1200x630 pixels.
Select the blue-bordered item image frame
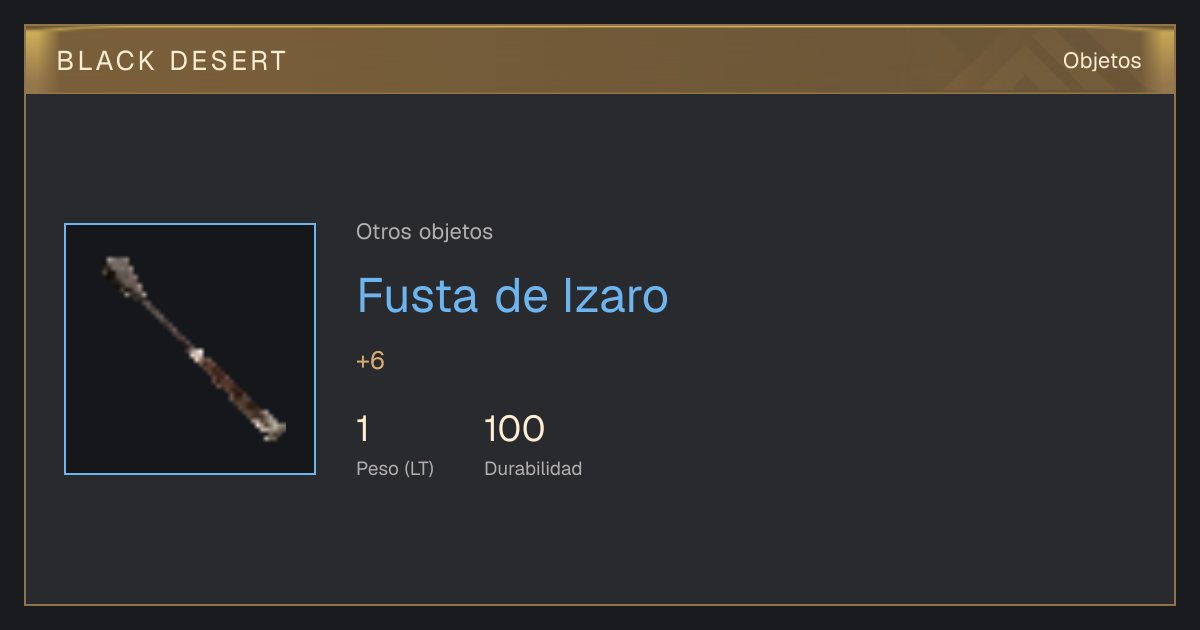pos(190,349)
